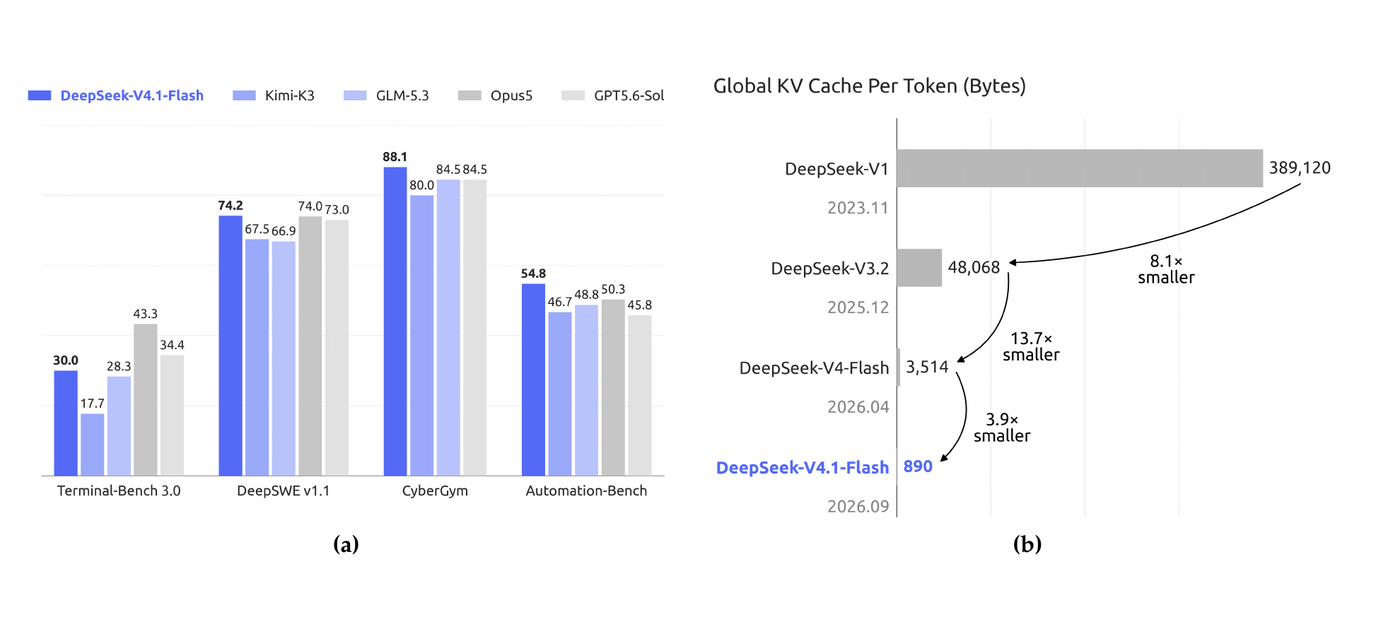
Task: Click the DeepSeek-V1 row label
Action: pos(837,169)
